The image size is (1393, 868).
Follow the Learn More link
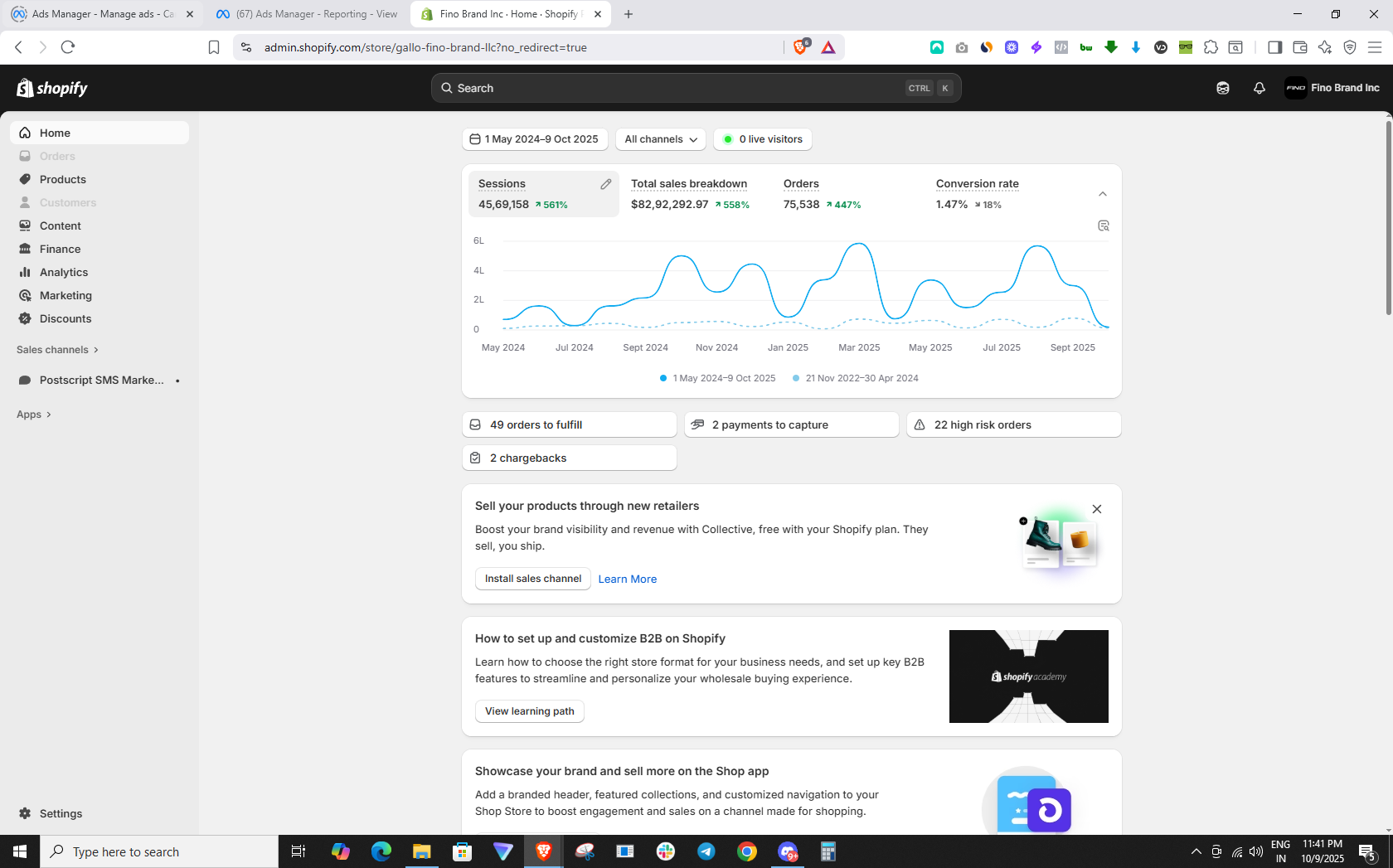[x=628, y=579]
